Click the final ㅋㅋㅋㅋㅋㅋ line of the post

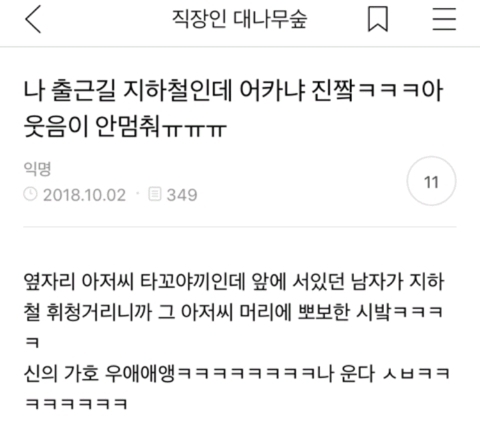point(76,404)
